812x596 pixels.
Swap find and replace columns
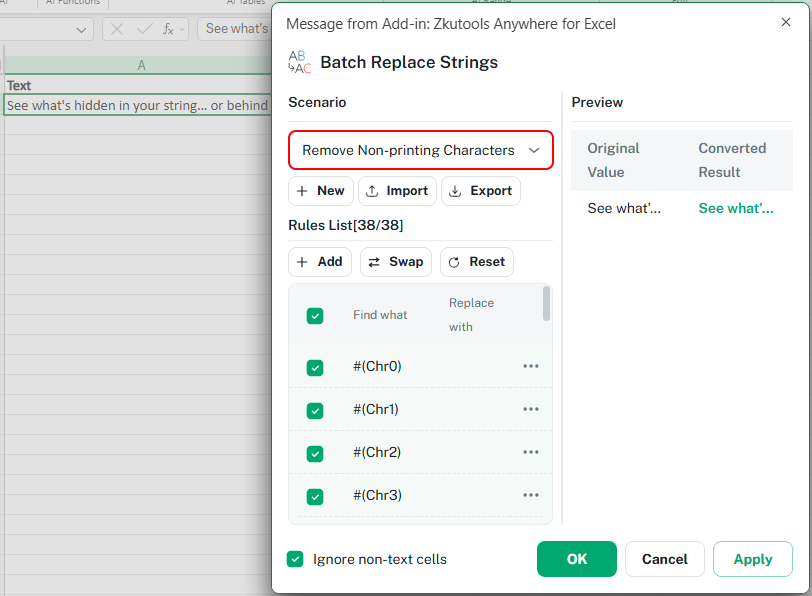tap(396, 262)
